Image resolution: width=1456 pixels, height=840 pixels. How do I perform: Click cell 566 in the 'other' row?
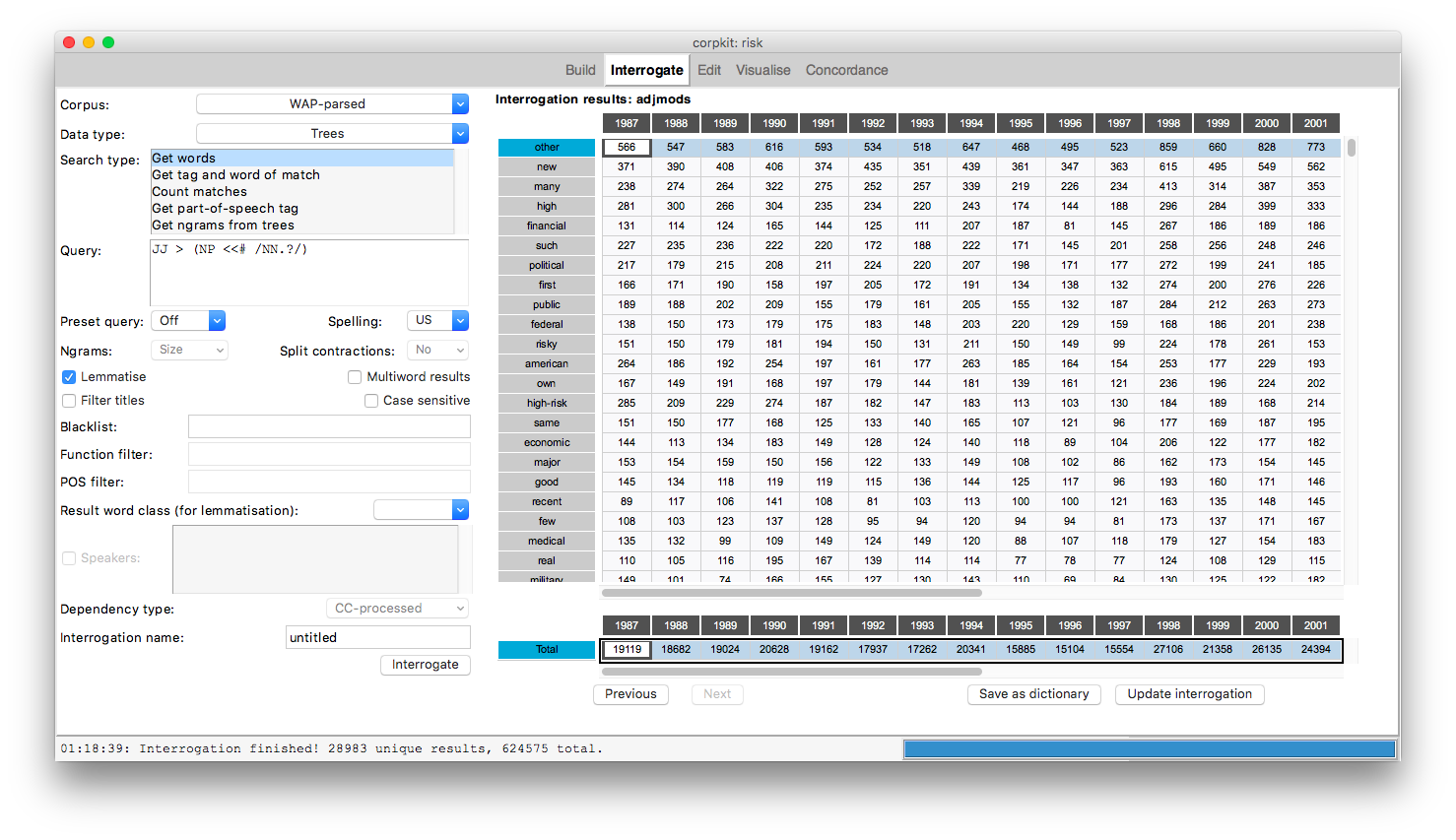click(627, 148)
